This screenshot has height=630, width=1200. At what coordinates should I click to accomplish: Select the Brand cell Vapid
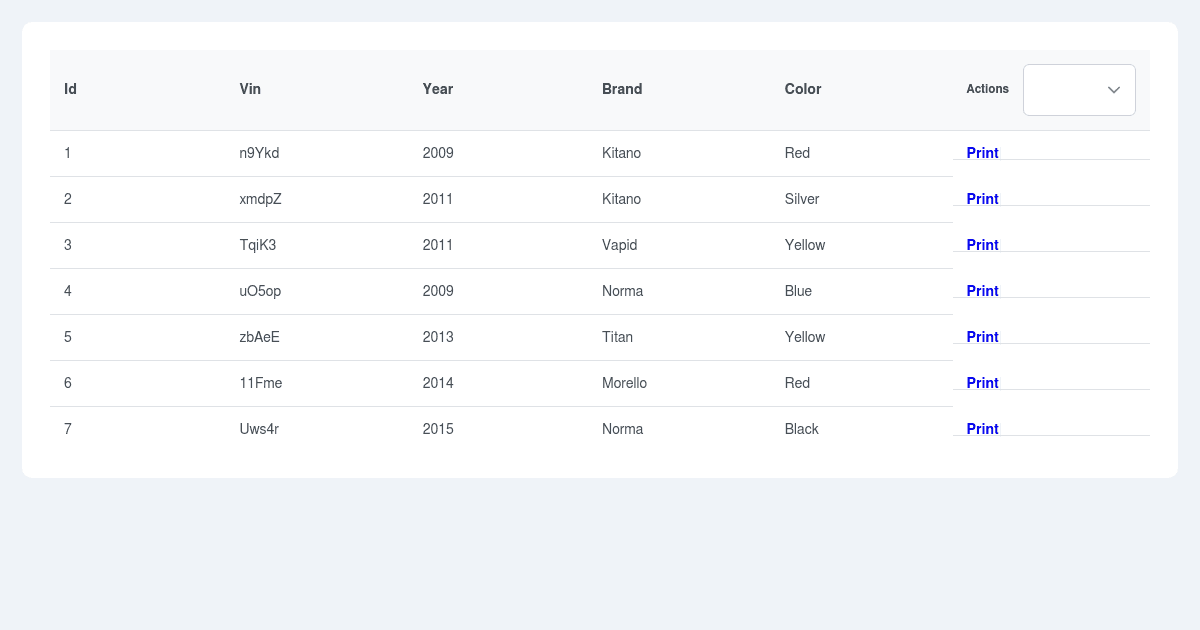(619, 245)
